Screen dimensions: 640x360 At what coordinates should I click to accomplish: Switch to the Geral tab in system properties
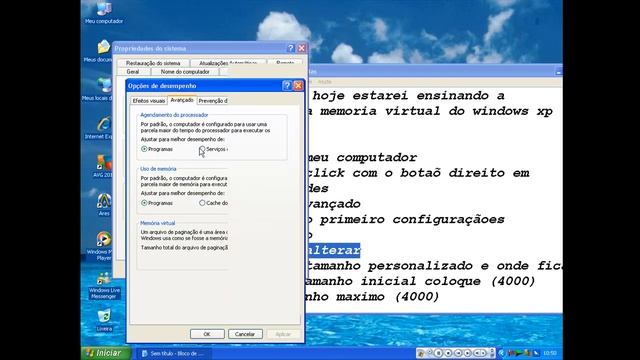pos(133,72)
